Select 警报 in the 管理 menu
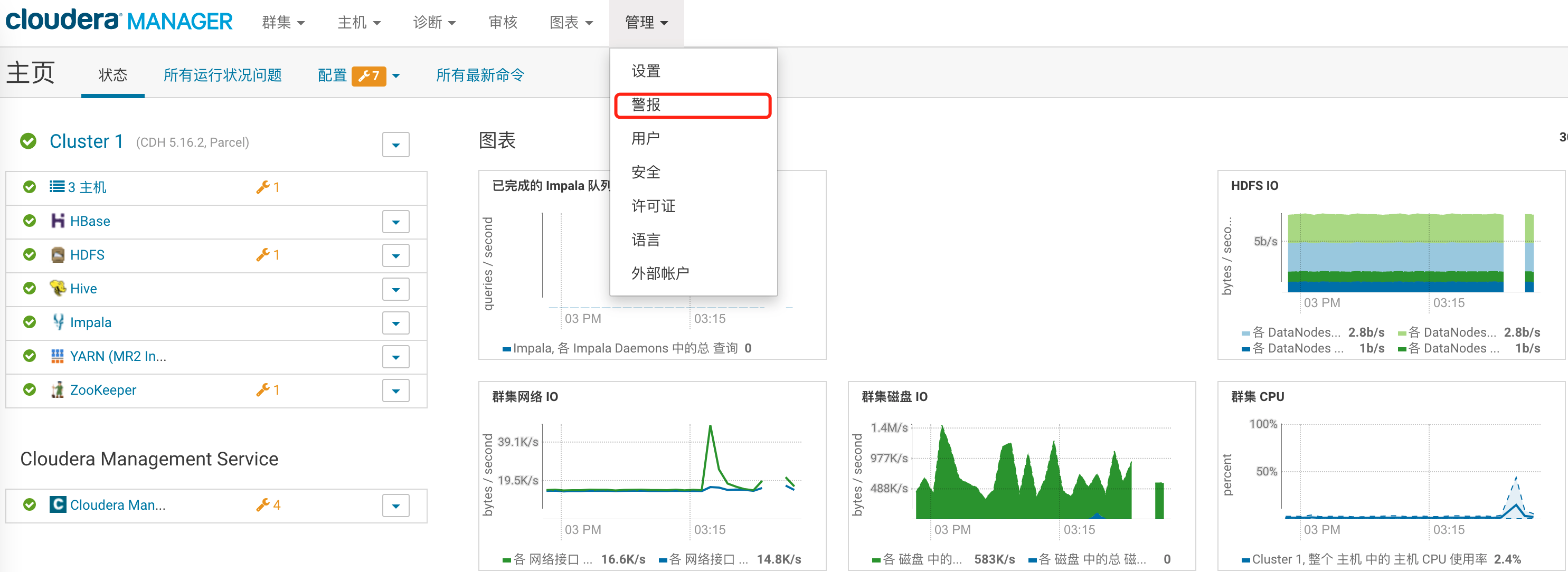The image size is (1568, 572). coord(646,104)
